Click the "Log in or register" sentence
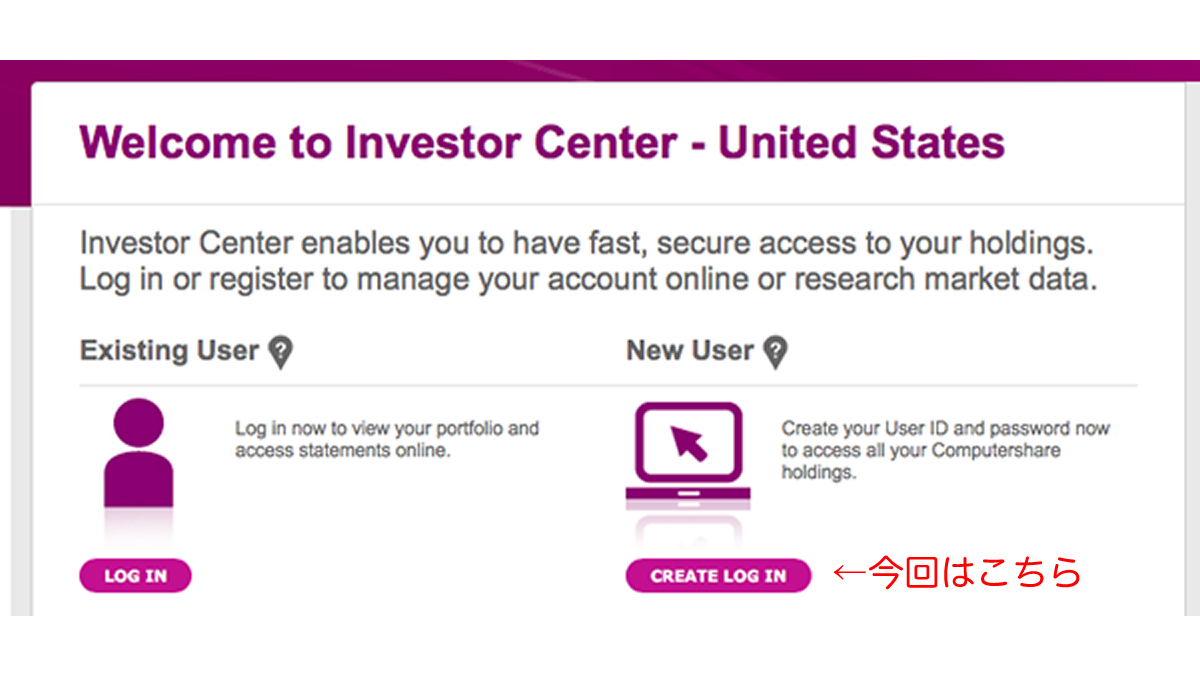 [x=588, y=280]
